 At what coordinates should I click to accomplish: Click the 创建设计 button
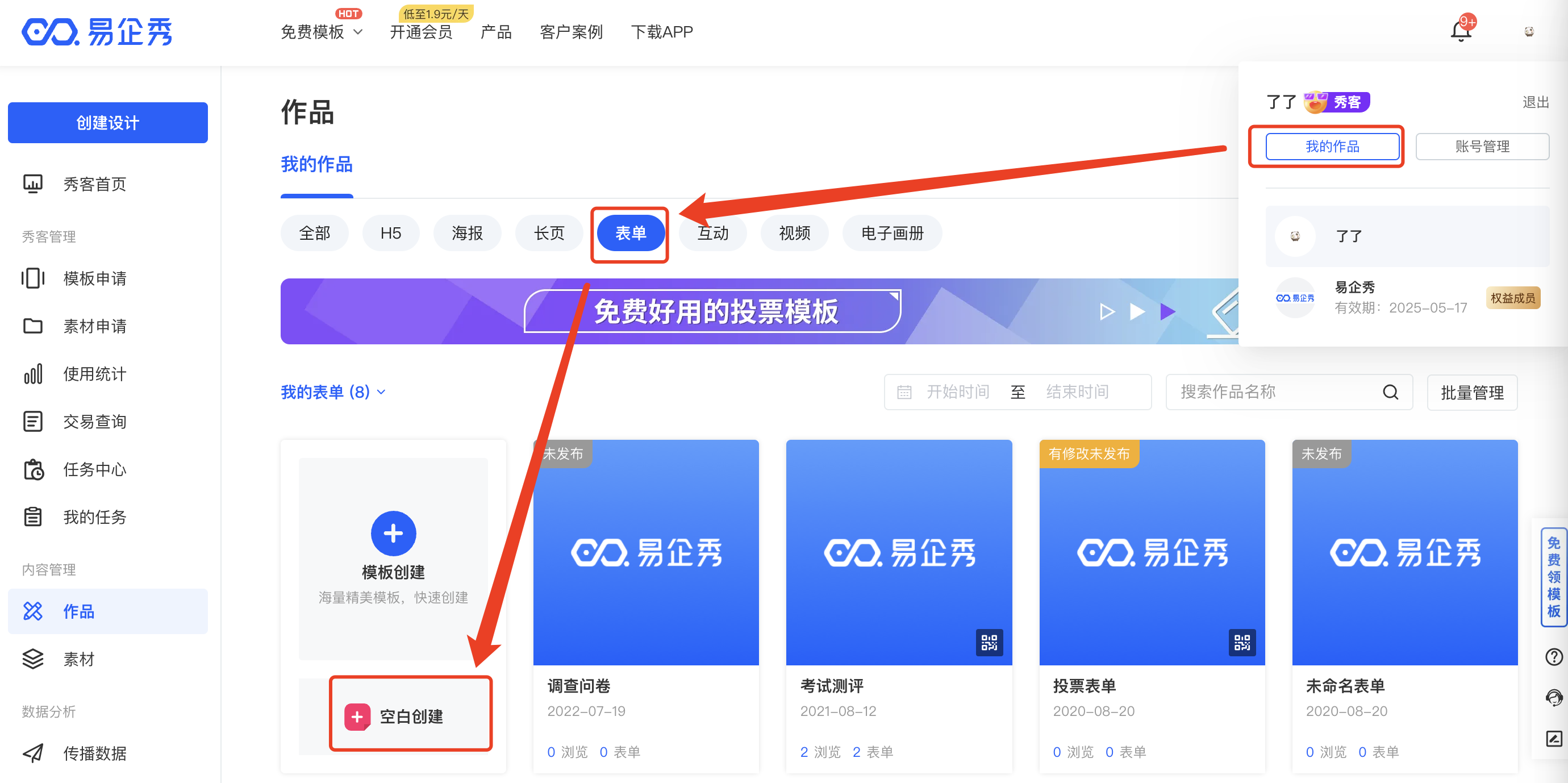pyautogui.click(x=108, y=122)
